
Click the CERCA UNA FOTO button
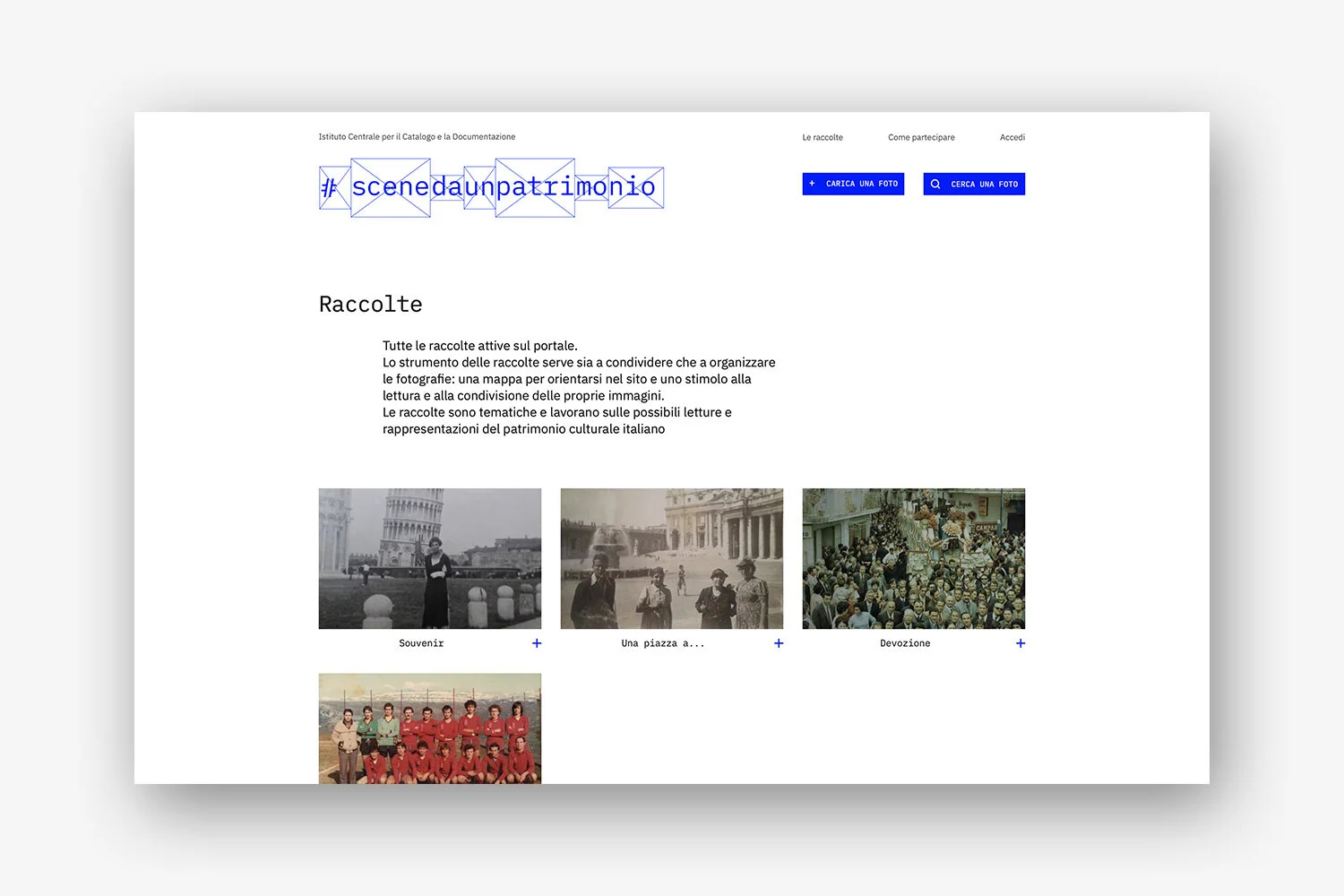click(x=974, y=184)
